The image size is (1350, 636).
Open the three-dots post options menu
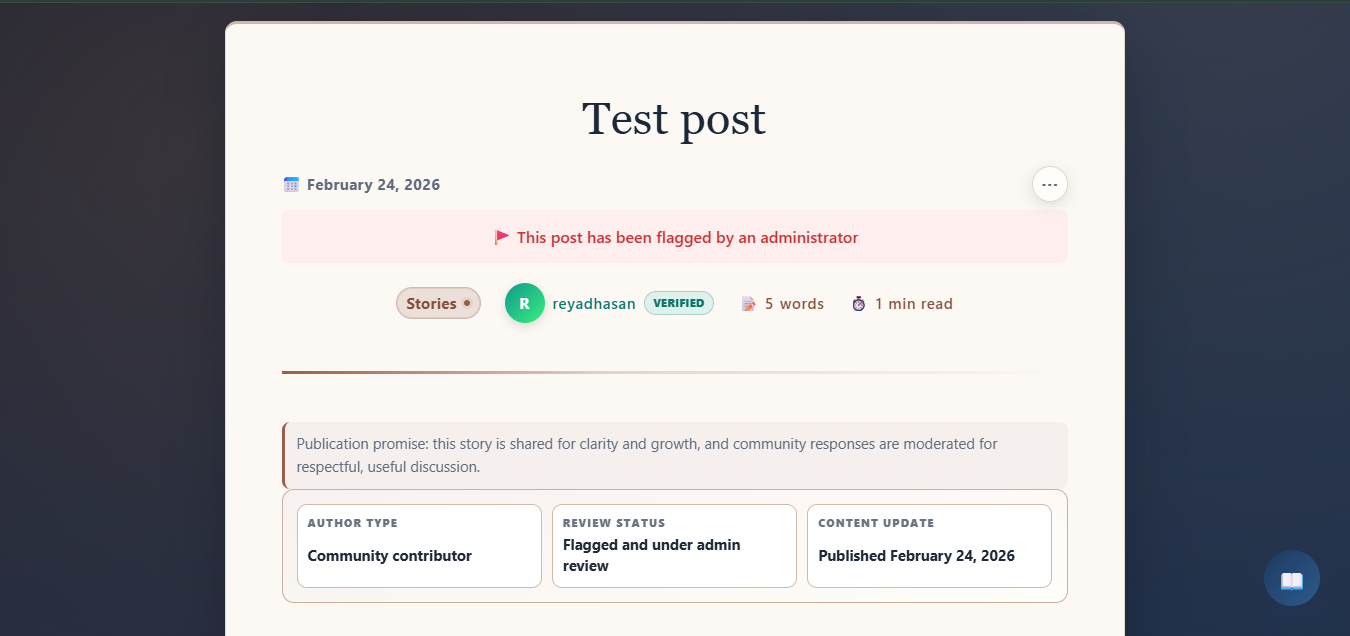pyautogui.click(x=1049, y=184)
